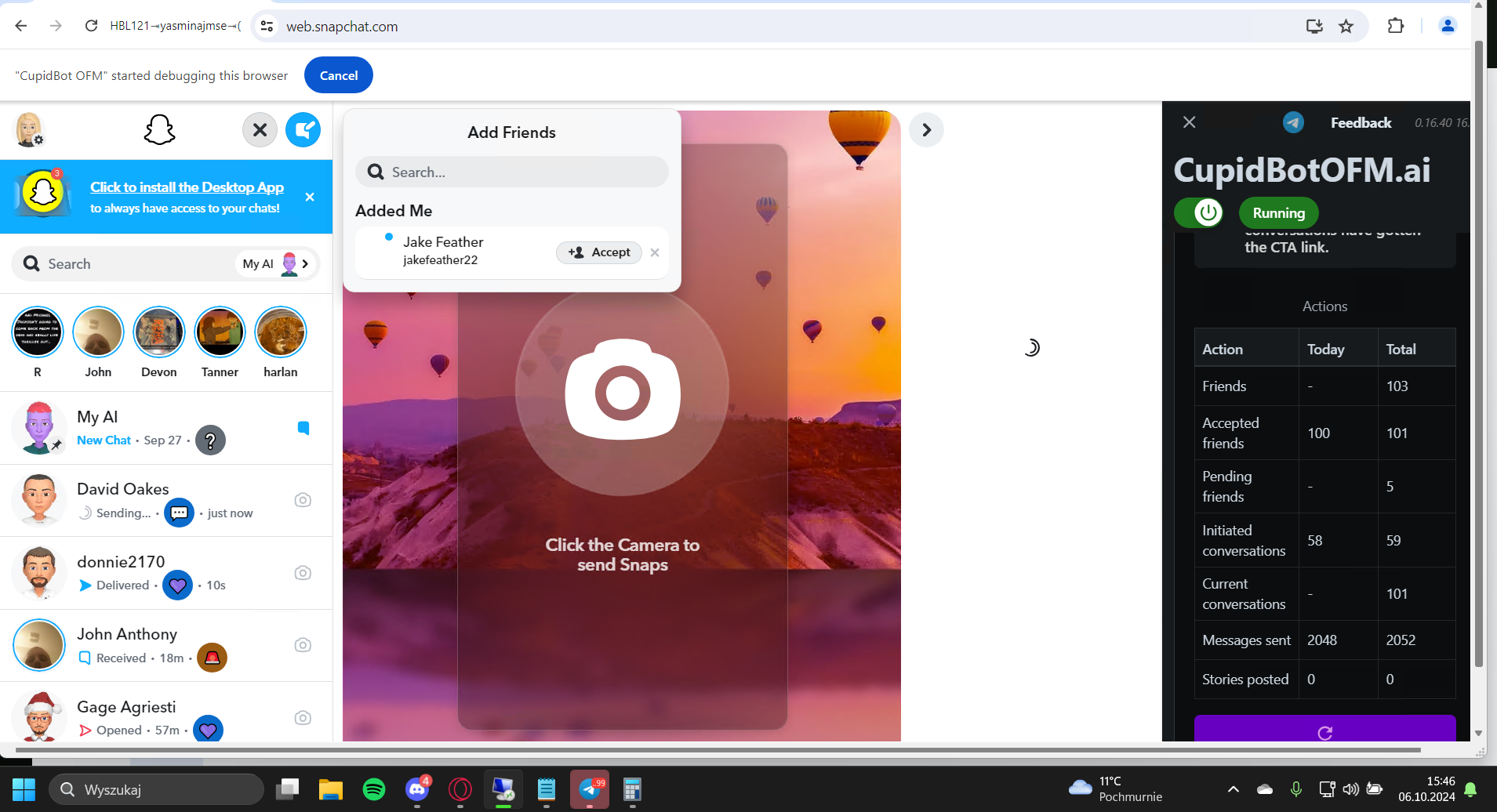The width and height of the screenshot is (1497, 812).
Task: Reload the page
Action: (x=91, y=26)
